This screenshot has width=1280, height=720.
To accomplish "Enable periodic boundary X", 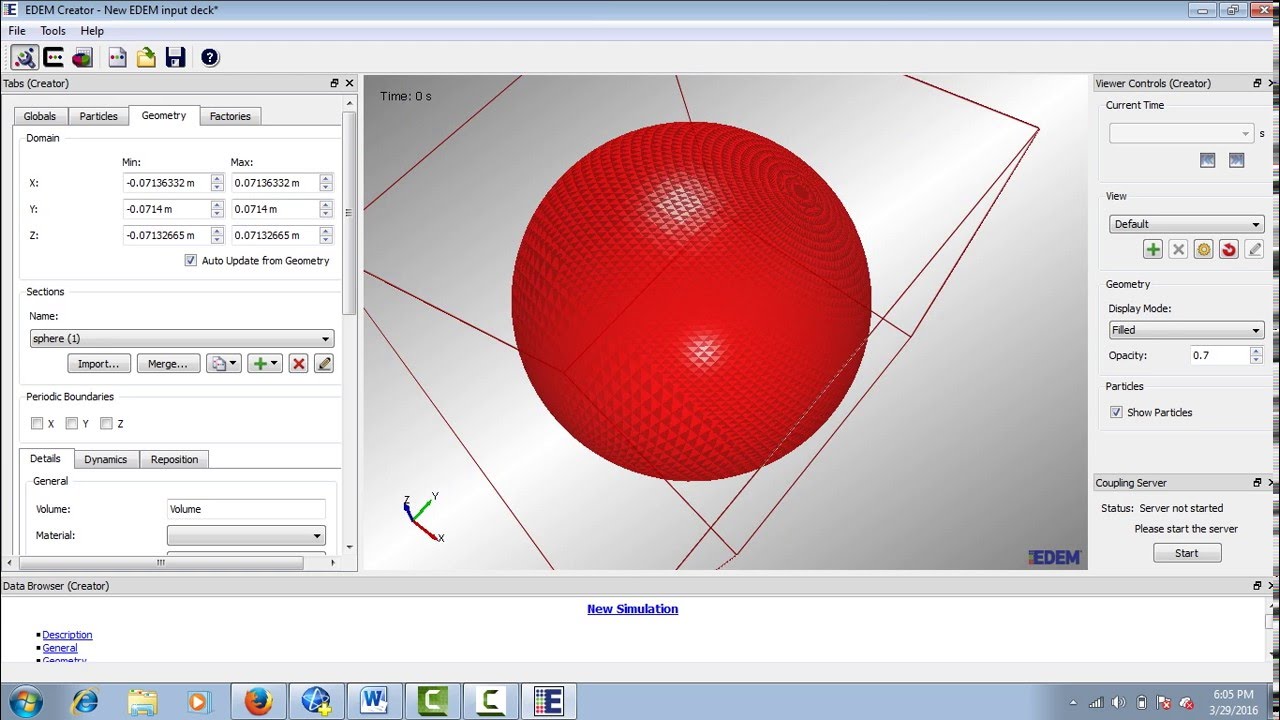I will pos(37,423).
